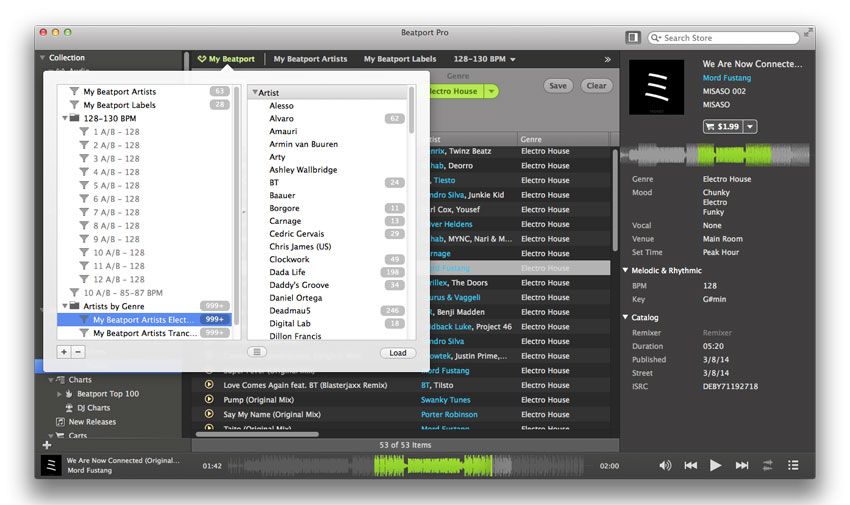Click the minus button in filter popup

(x=78, y=352)
